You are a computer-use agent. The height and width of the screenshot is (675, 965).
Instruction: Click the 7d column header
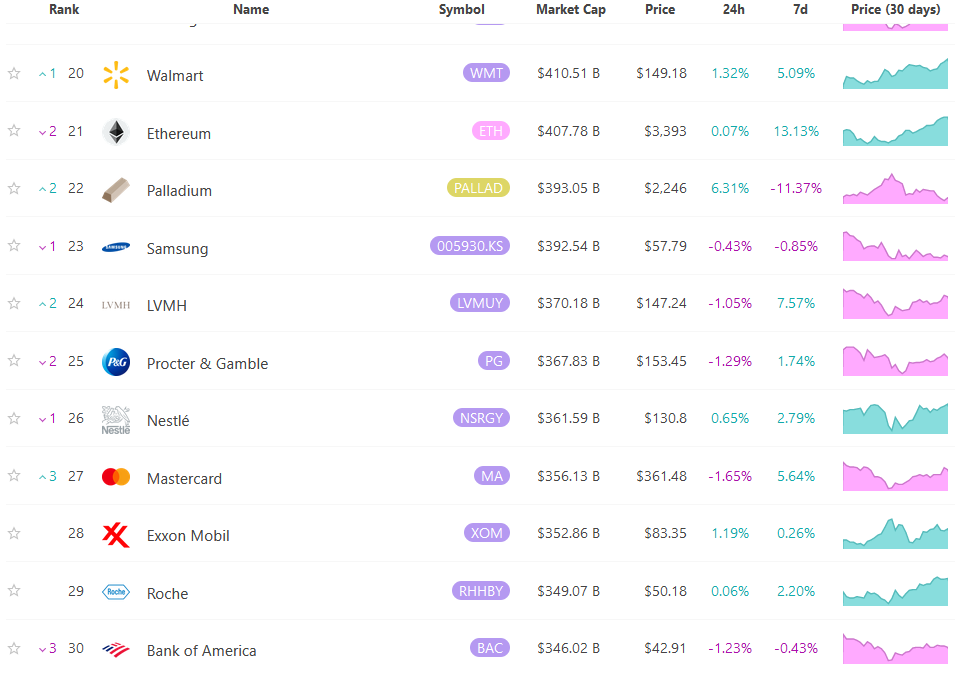(x=800, y=10)
